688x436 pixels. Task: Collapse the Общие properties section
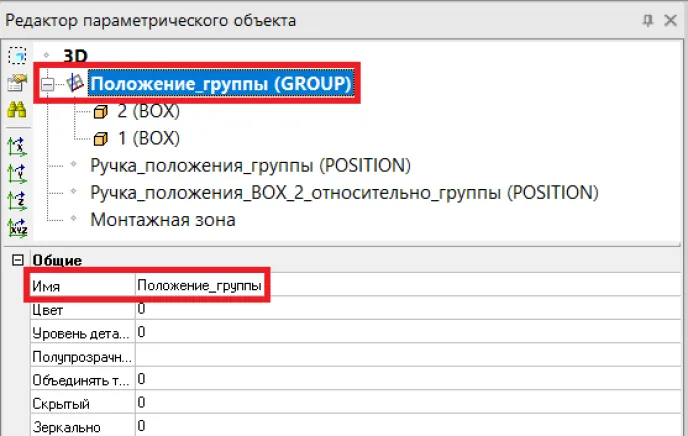[16, 261]
